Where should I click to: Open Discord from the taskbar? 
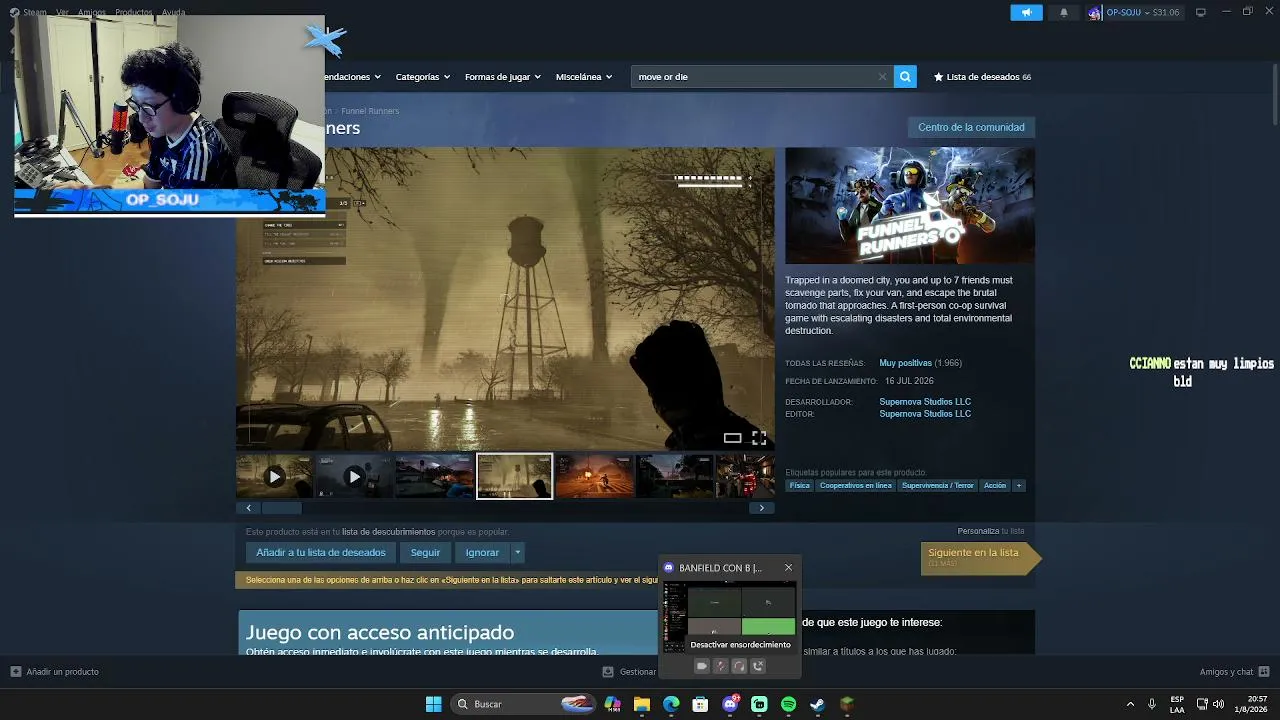730,704
